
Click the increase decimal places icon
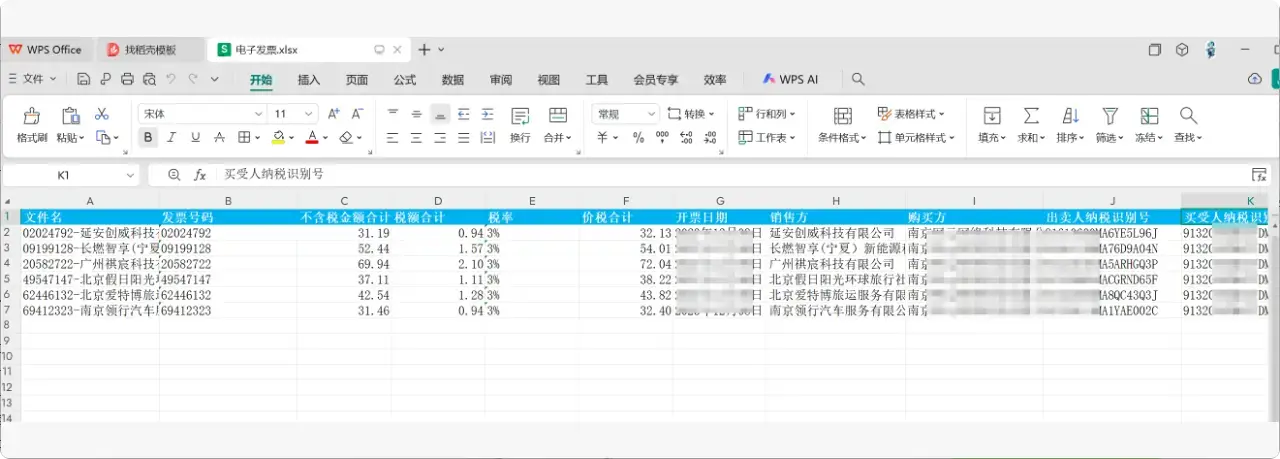click(687, 138)
